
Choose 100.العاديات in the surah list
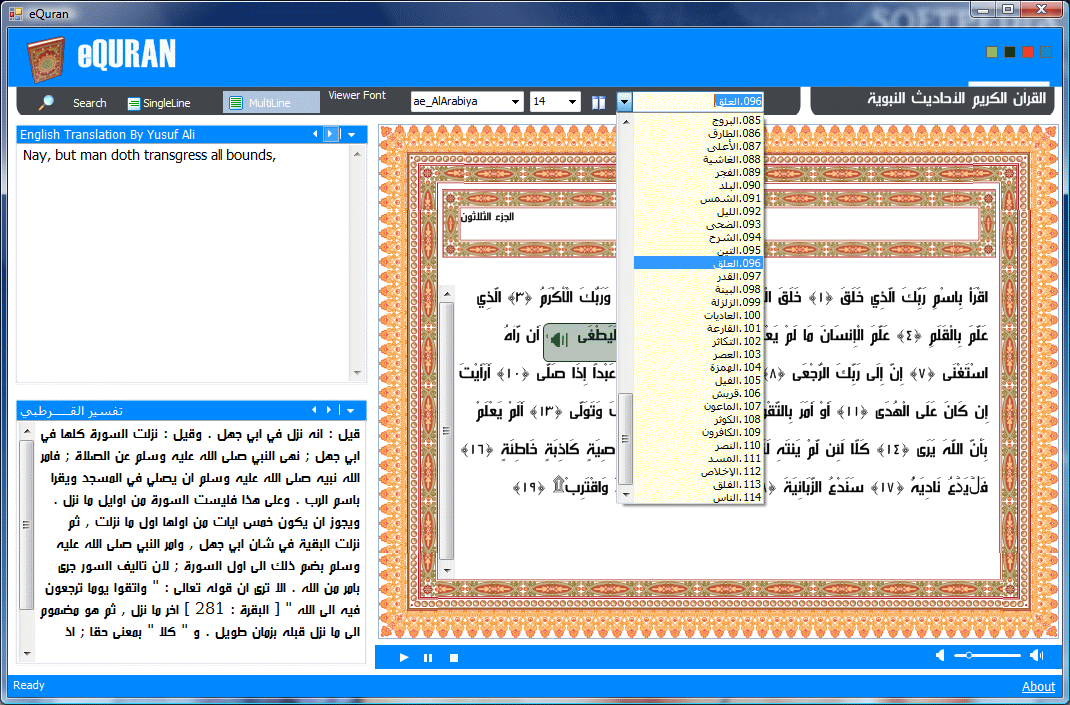point(698,315)
